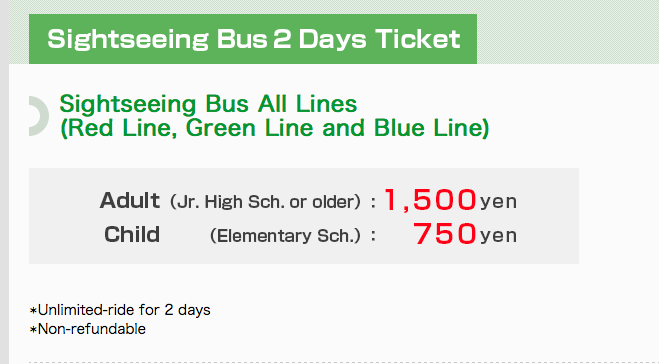The height and width of the screenshot is (364, 659).
Task: Click the yen unit after 750
Action: [498, 236]
